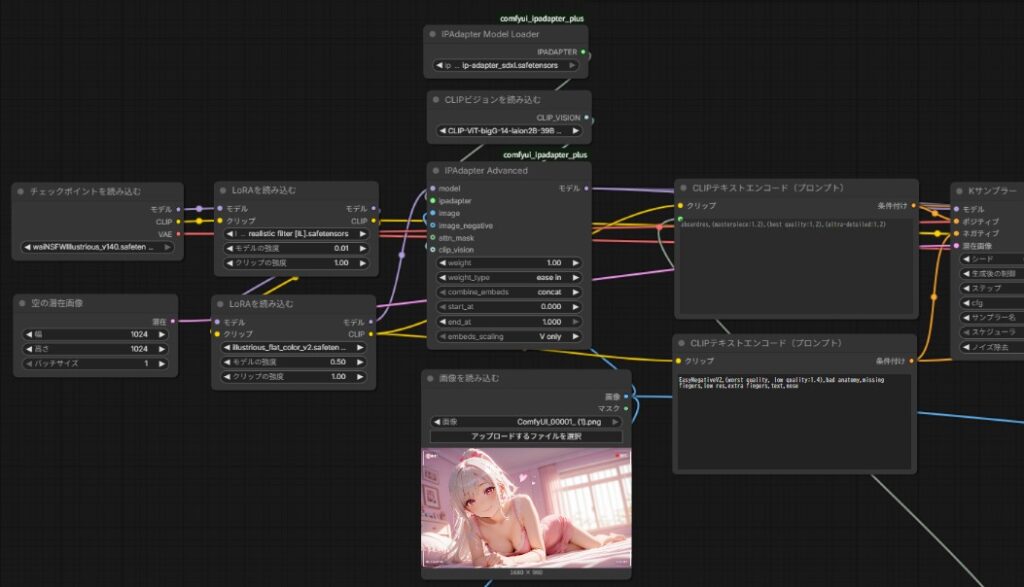Image resolution: width=1024 pixels, height=587 pixels.
Task: Click the IPAdapter weight 1.00 value field
Action: pyautogui.click(x=510, y=262)
